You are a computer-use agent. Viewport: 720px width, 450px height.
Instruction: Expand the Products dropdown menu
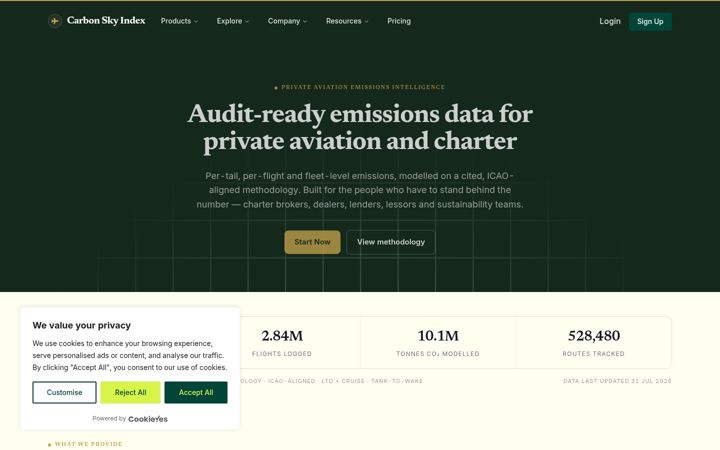[x=179, y=21]
